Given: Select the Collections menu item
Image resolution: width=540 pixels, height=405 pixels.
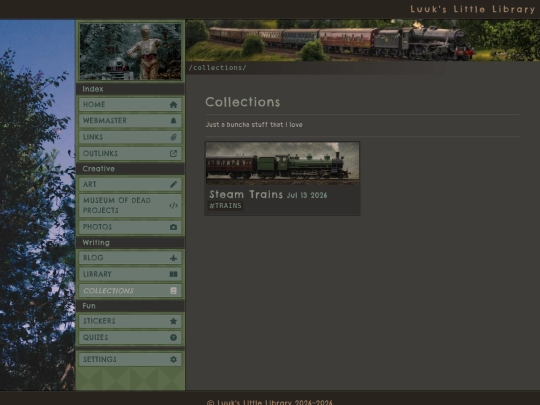Looking at the screenshot, I should (130, 291).
